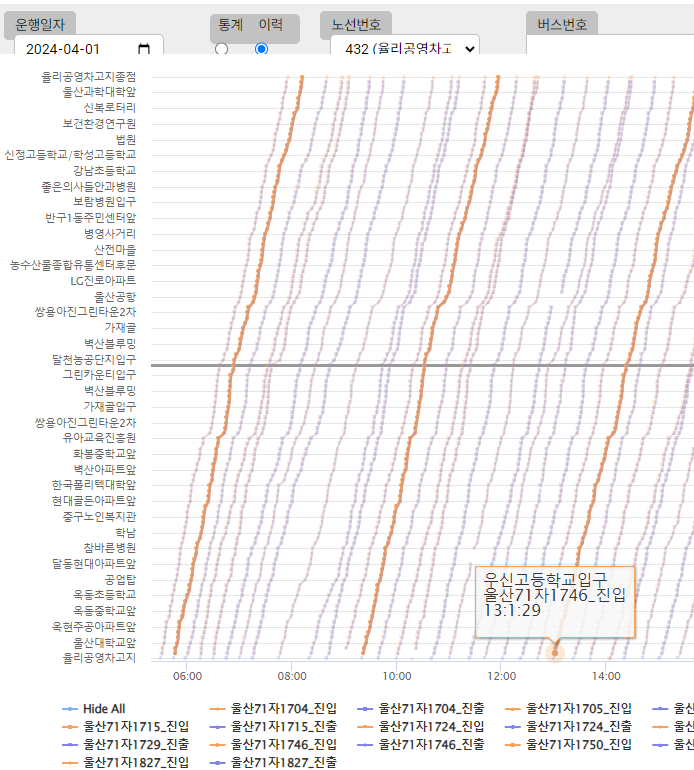Open the calendar picker for 운행일자
This screenshot has width=694, height=770.
(144, 49)
